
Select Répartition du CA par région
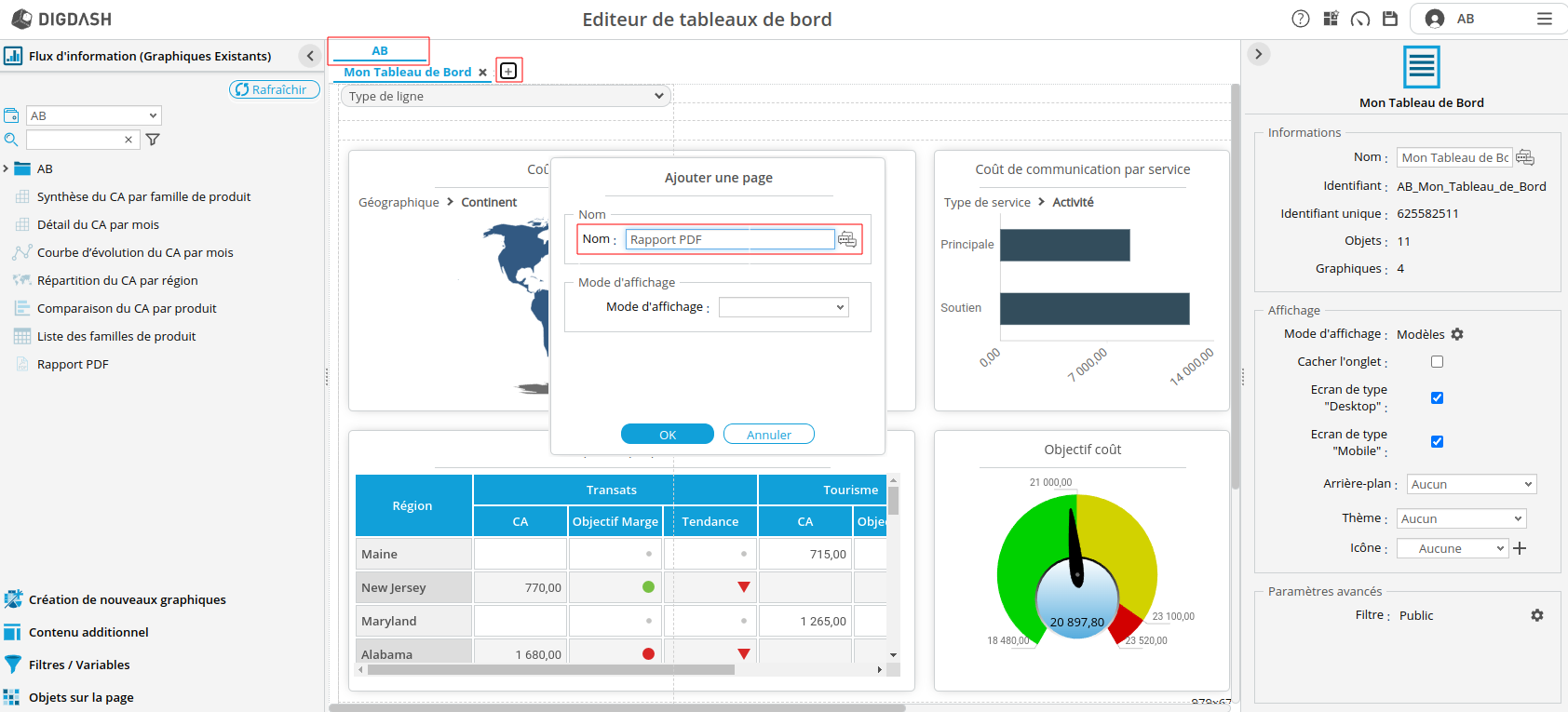coord(117,280)
